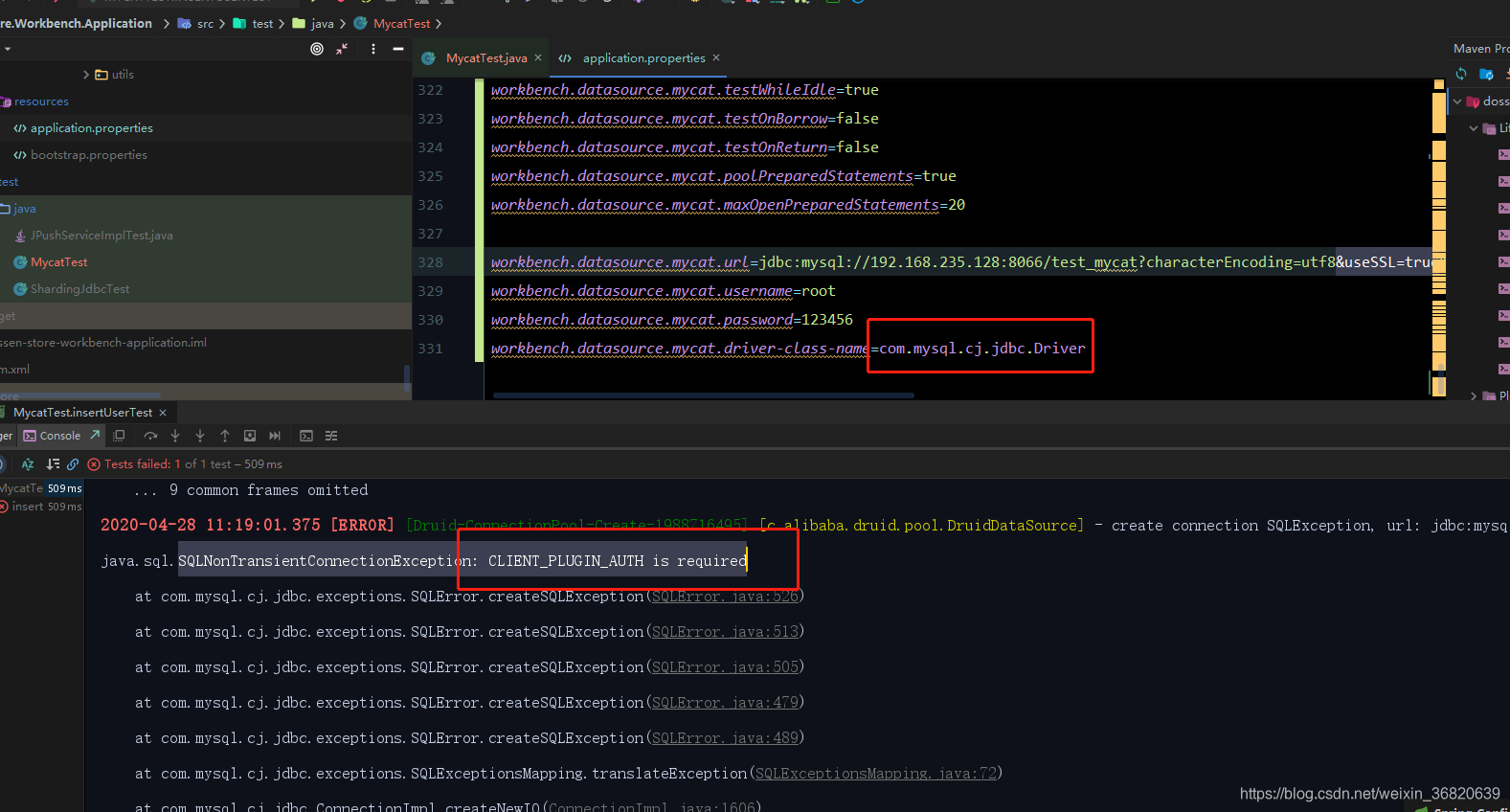Click the restore layout icon beside Console
Screen dimensions: 1510x812
pyautogui.click(x=119, y=436)
